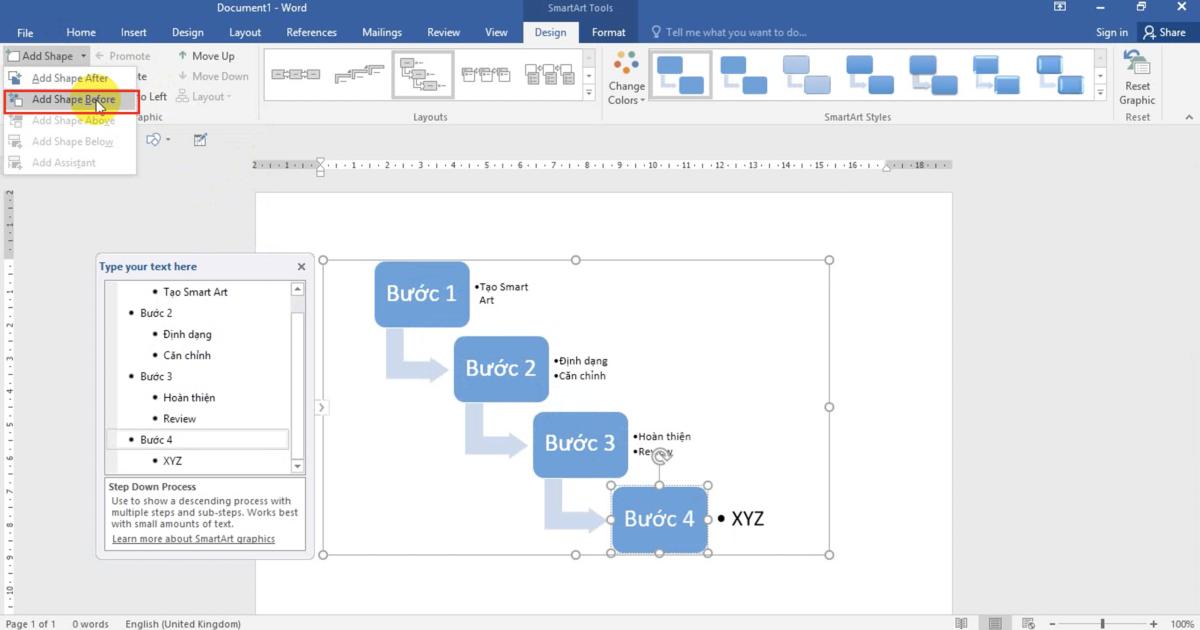The width and height of the screenshot is (1200, 630).
Task: Open the Add Shape dropdown arrow
Action: [84, 56]
